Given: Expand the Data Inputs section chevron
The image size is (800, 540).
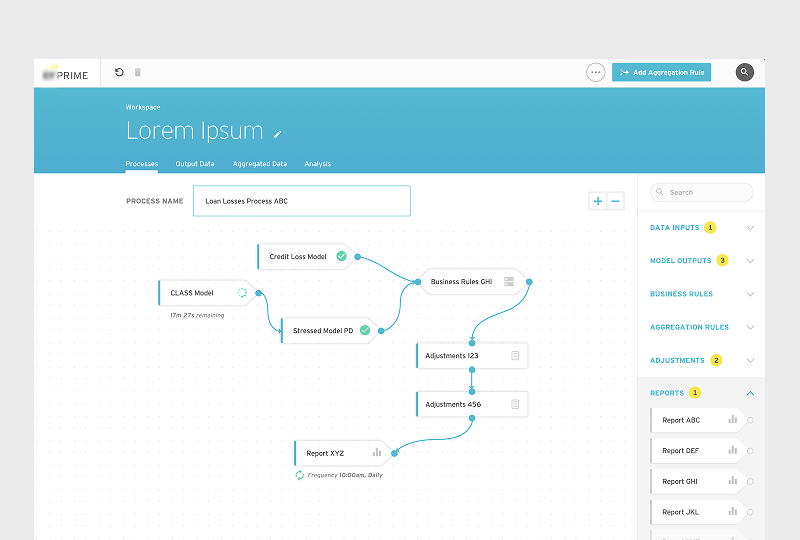Looking at the screenshot, I should click(750, 228).
